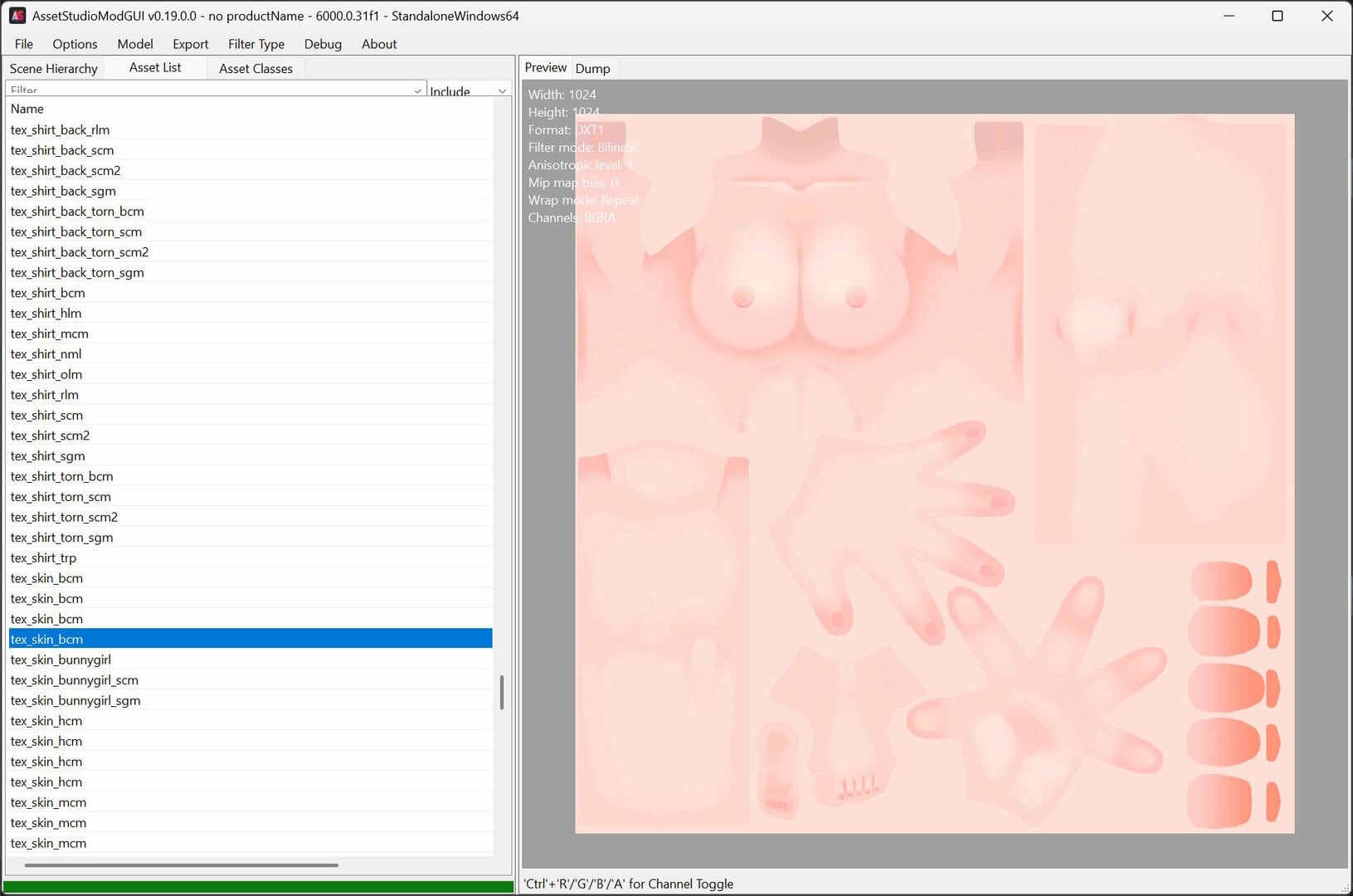Select the tex_shirt_rlm asset

[250, 395]
